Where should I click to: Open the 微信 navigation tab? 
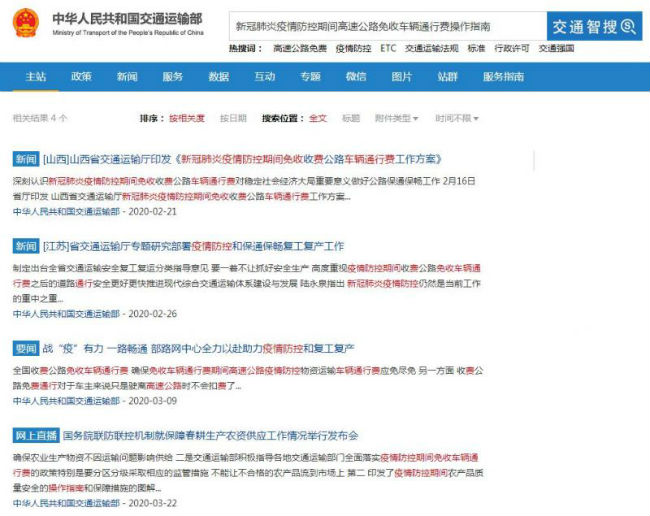coord(356,77)
